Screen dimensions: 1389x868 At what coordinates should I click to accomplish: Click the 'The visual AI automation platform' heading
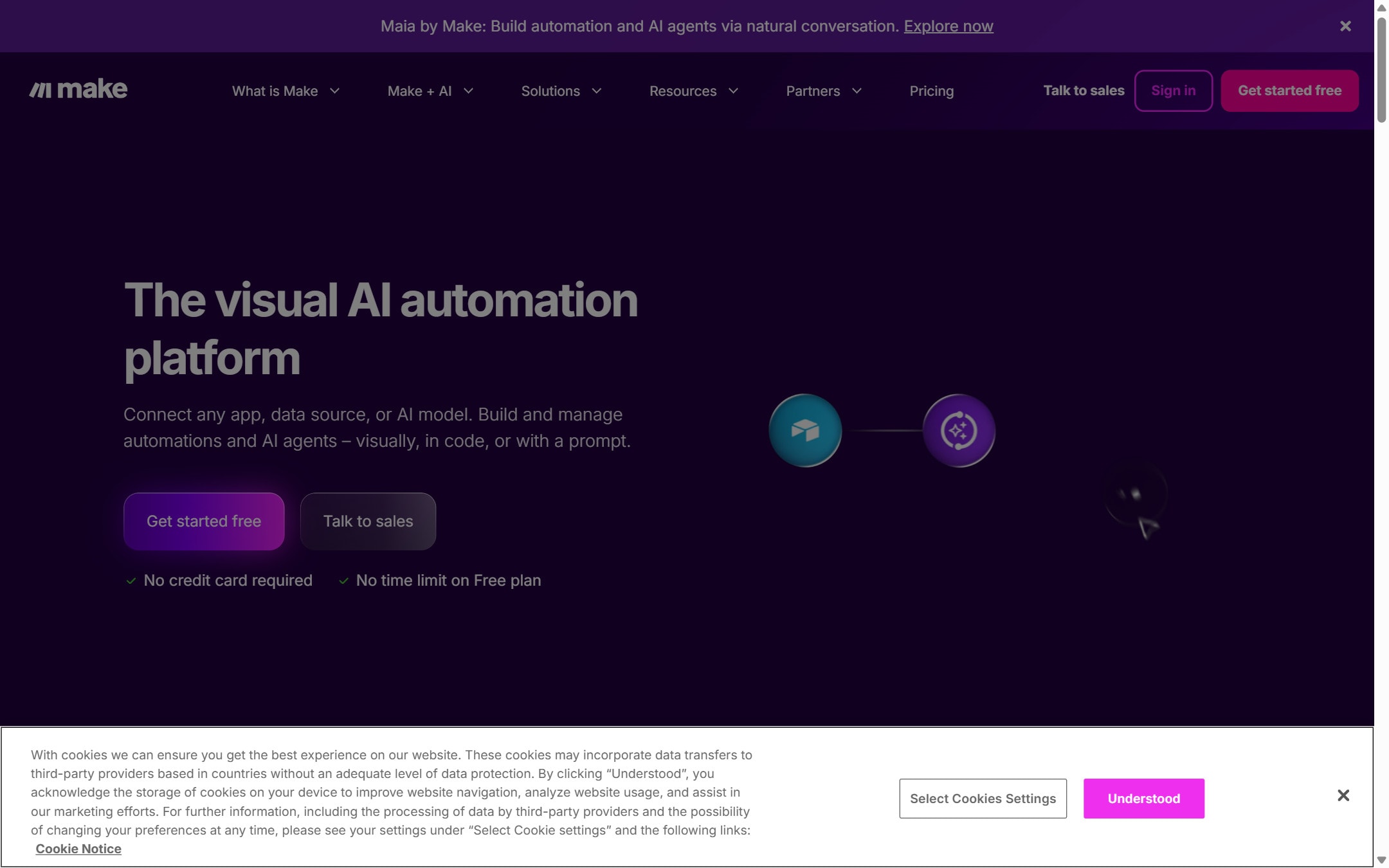381,329
